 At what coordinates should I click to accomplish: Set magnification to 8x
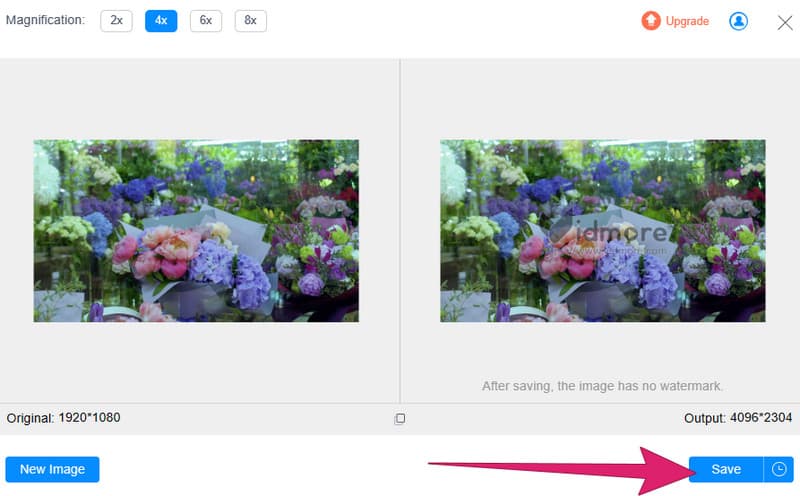click(250, 21)
